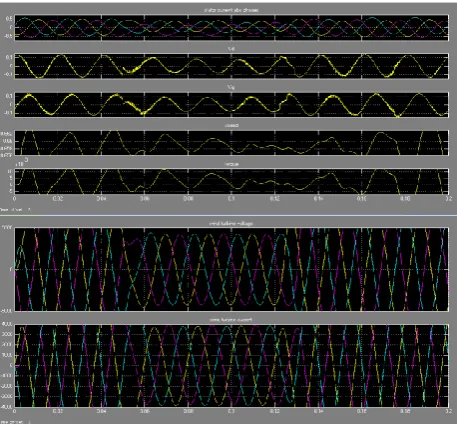This screenshot has height=424, width=457.
Task: Click the "wind turbine current" plot title
Action: click(231, 320)
